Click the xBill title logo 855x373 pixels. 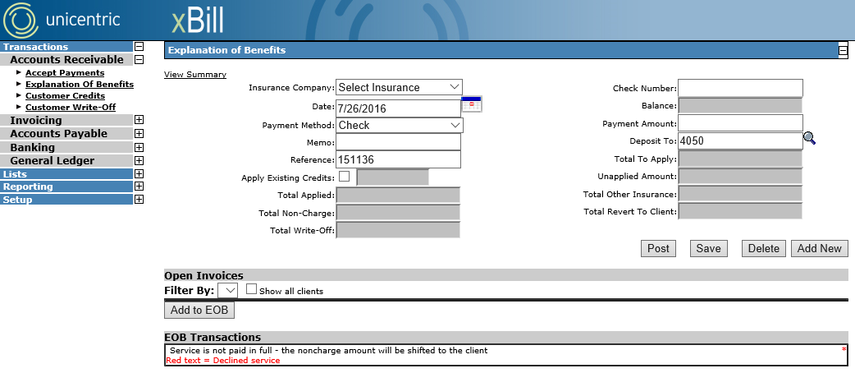point(197,21)
